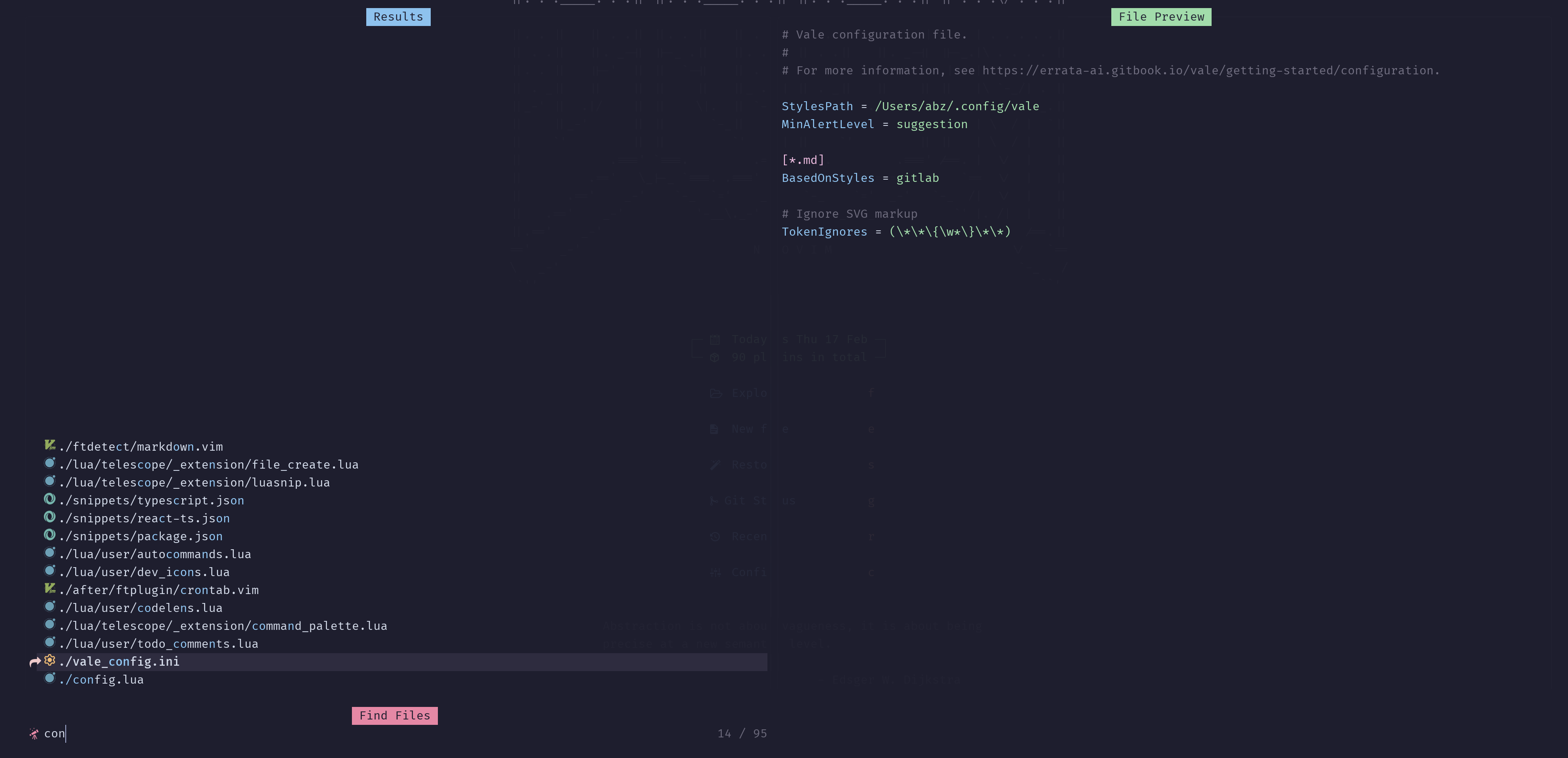Click the JSON icon beside package.json
This screenshot has height=758, width=1568.
click(50, 534)
